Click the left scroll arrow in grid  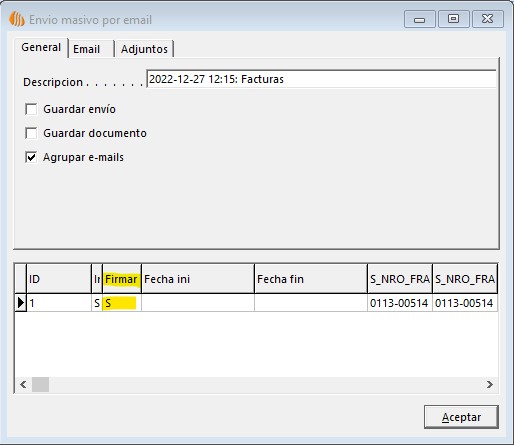[x=23, y=384]
